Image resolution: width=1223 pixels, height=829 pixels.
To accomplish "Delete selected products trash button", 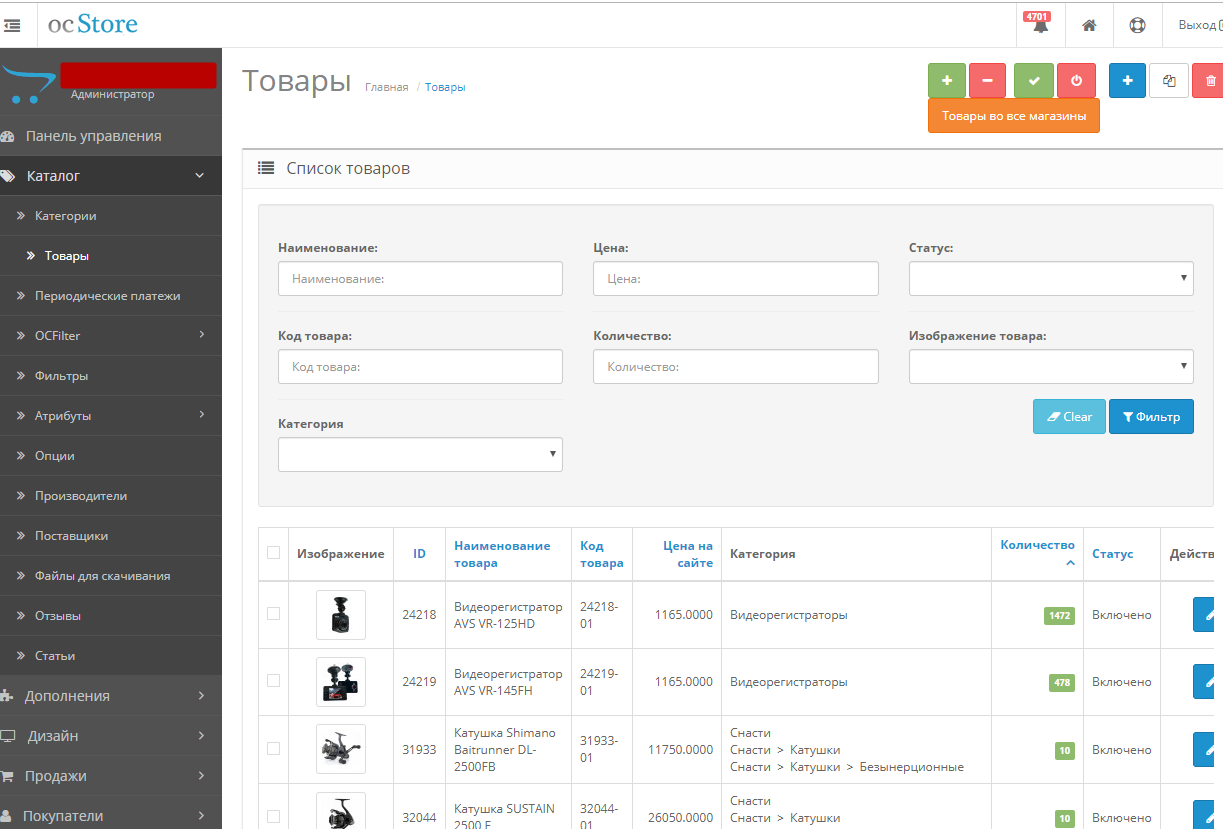I will click(x=1209, y=81).
